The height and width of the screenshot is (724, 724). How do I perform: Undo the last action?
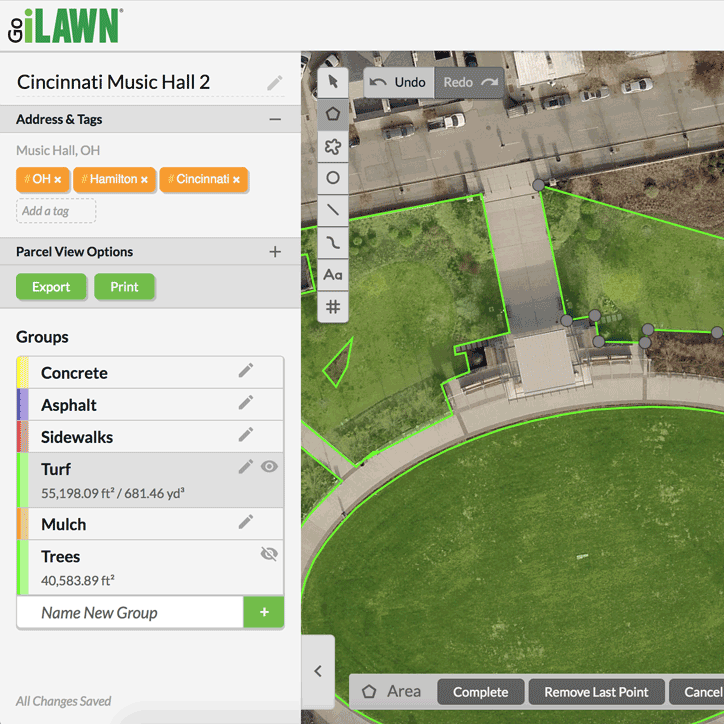(399, 83)
